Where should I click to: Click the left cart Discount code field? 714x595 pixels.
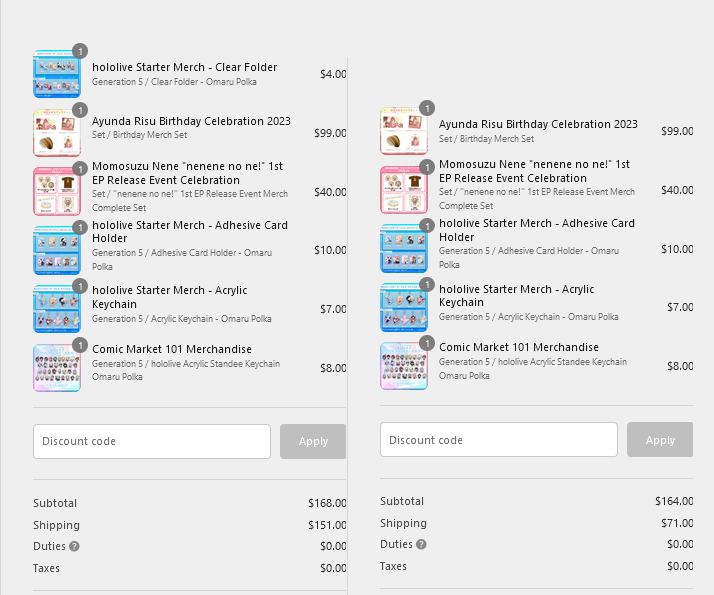pos(152,442)
